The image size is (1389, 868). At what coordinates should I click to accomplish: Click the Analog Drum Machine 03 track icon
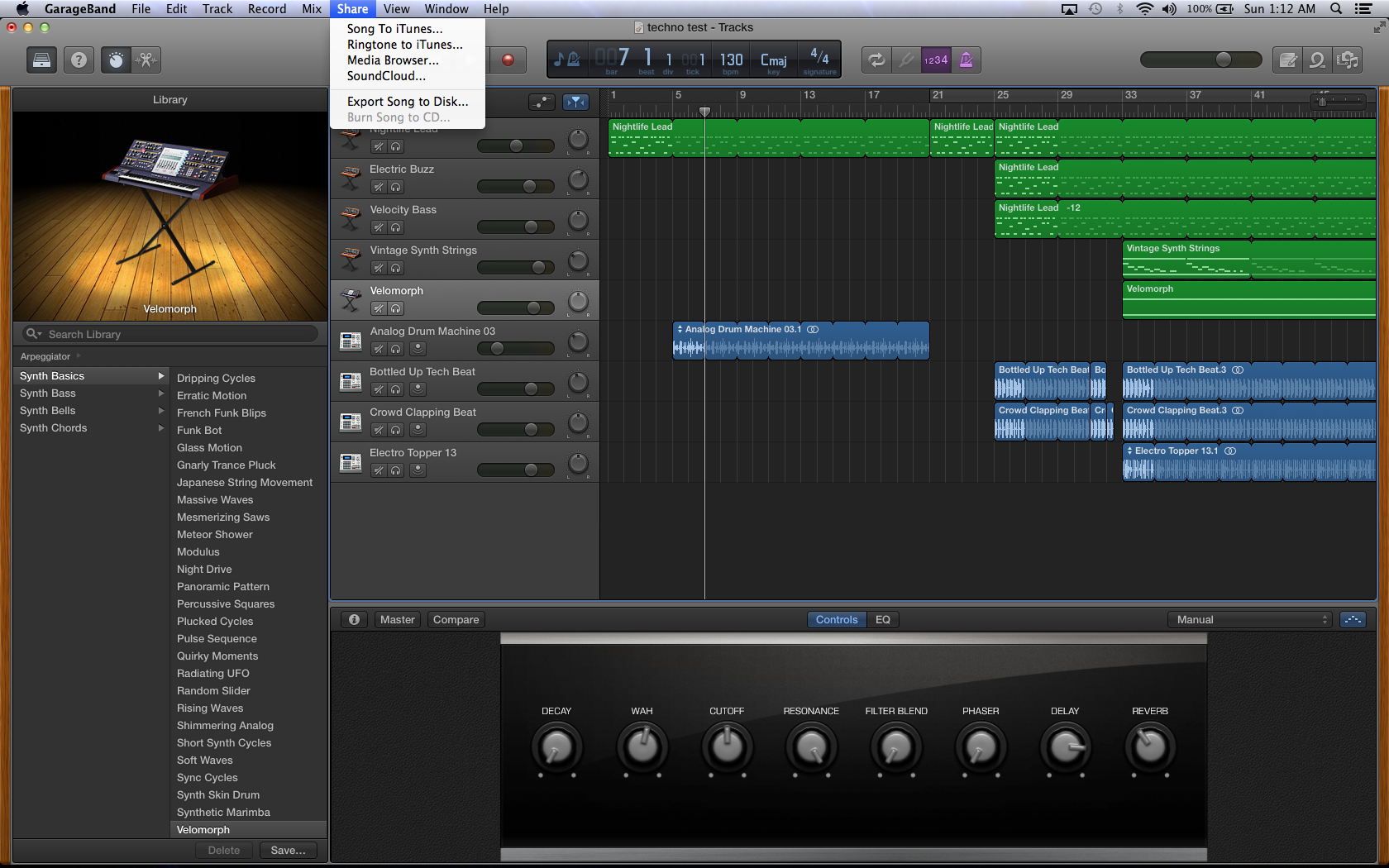point(351,341)
